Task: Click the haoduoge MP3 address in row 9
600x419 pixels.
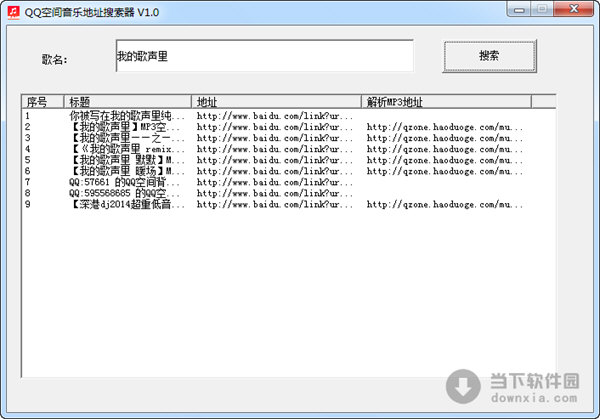Action: coord(445,204)
